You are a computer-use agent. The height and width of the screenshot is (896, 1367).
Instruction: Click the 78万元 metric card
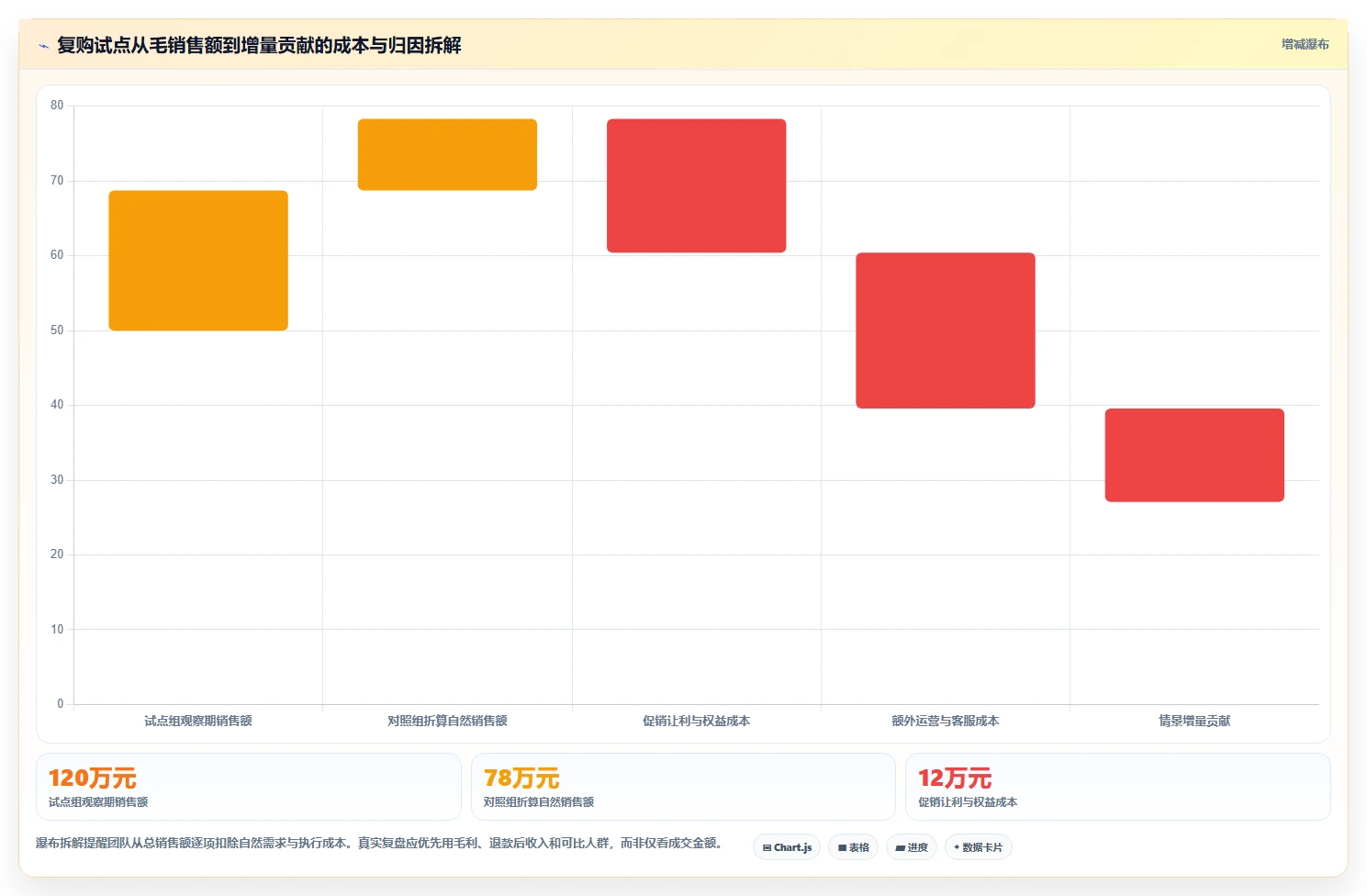[x=683, y=787]
